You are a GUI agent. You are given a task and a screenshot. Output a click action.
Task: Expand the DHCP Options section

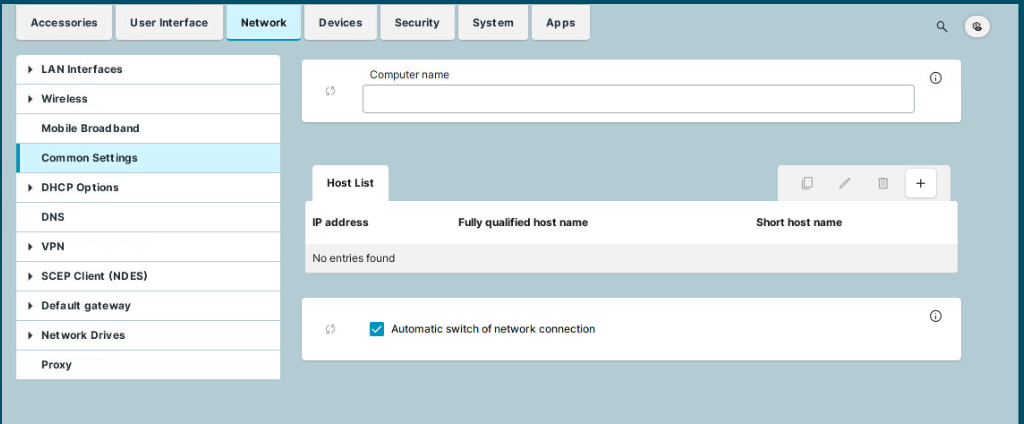[x=30, y=188]
